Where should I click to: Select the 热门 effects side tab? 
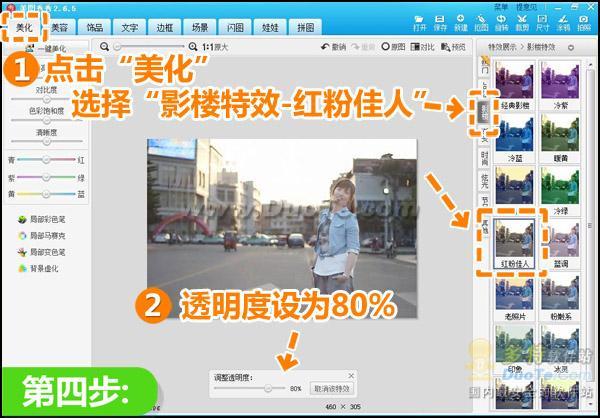[x=484, y=66]
